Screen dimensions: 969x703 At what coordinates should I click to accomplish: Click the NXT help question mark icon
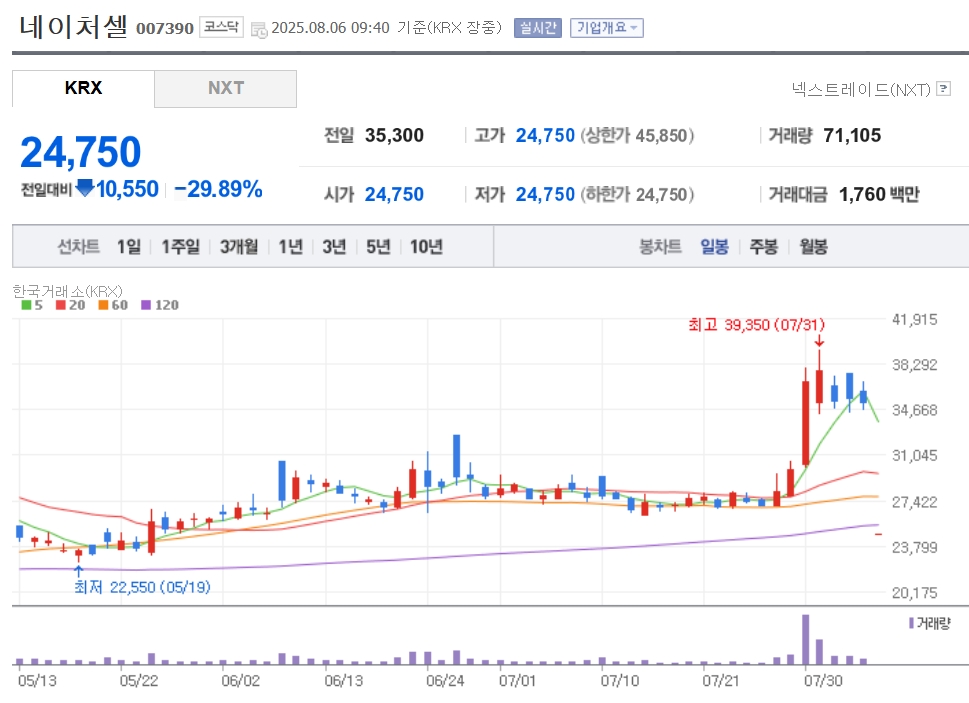tap(943, 89)
